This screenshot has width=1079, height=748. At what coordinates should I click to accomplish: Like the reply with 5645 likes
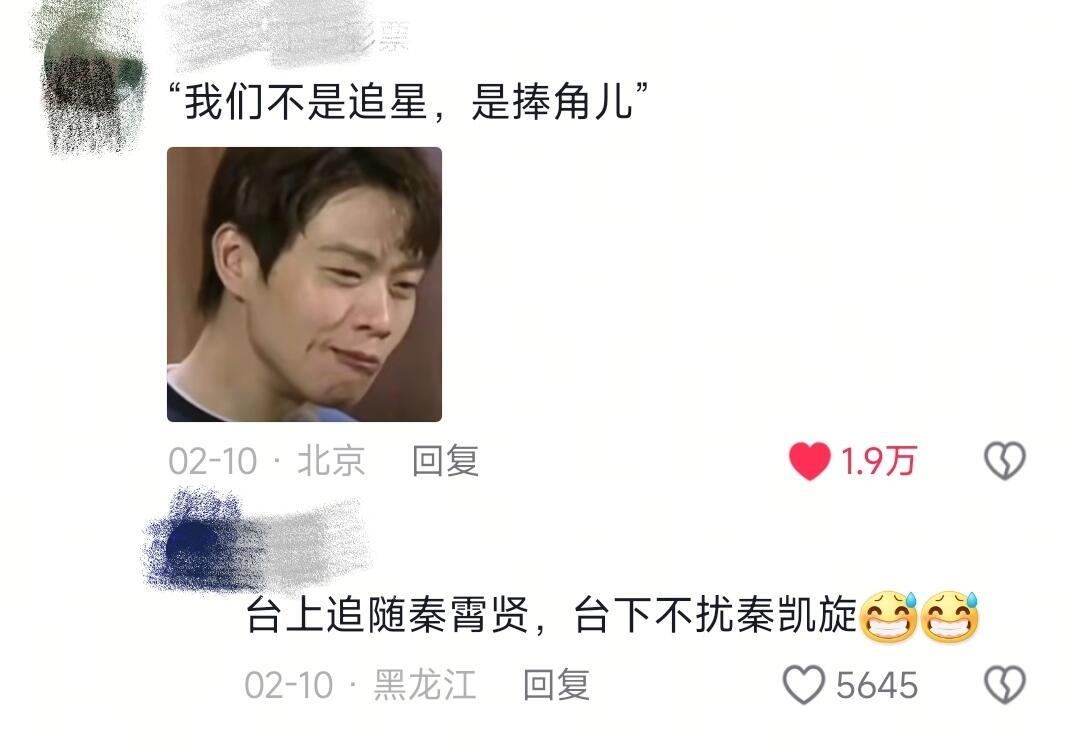click(x=804, y=685)
